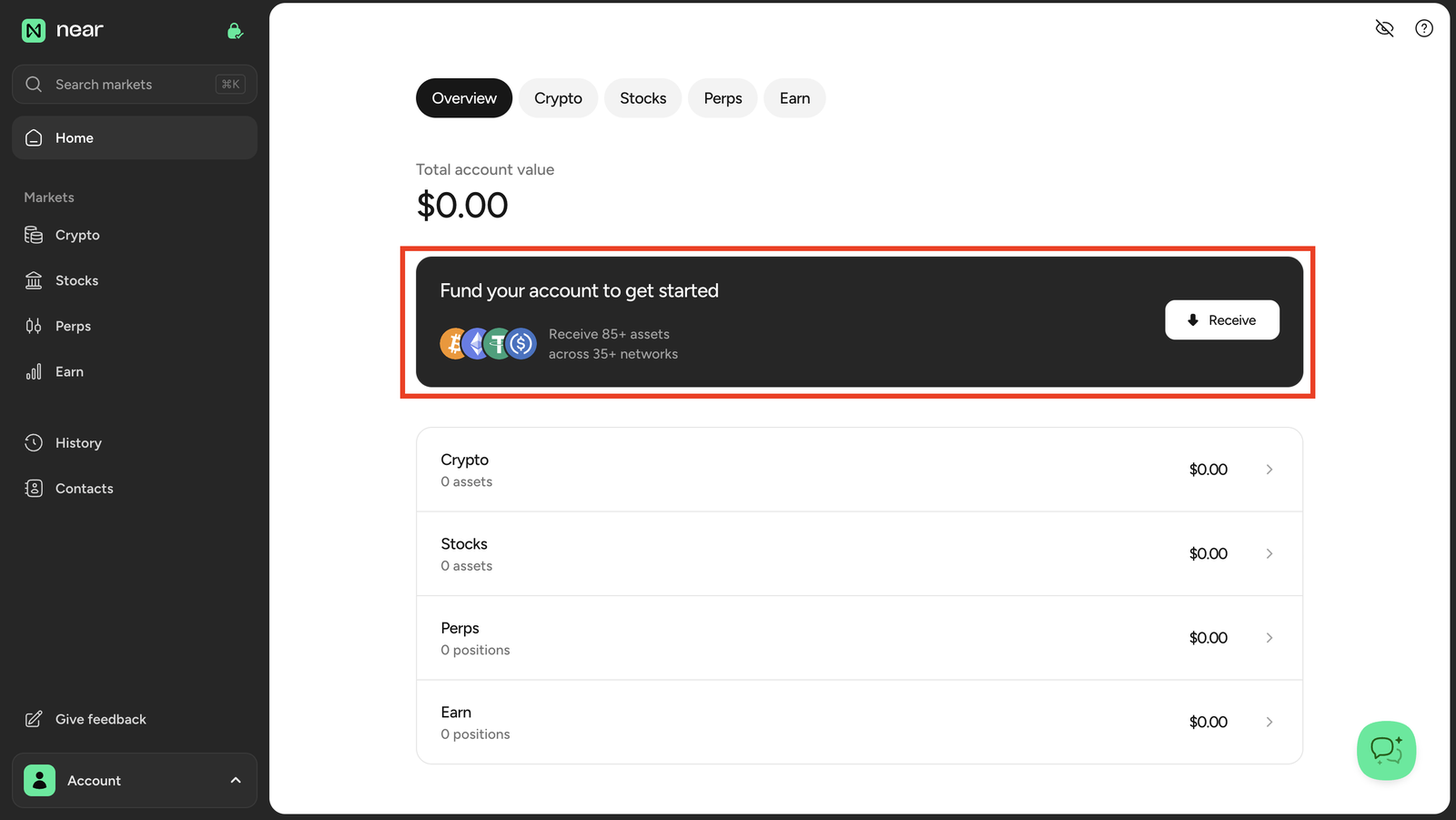Switch to the Stocks tab
Screen dimensions: 1456x820
click(x=642, y=98)
